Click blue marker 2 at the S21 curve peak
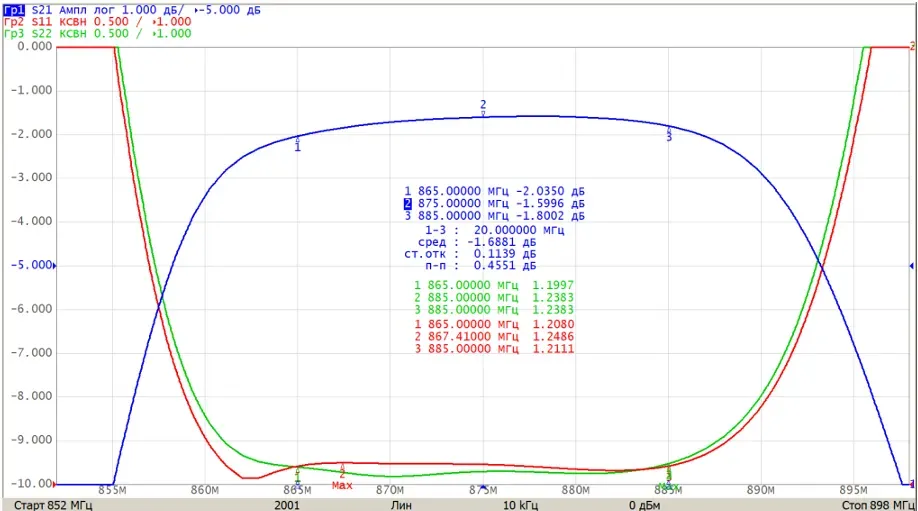918x511 pixels. tap(483, 107)
